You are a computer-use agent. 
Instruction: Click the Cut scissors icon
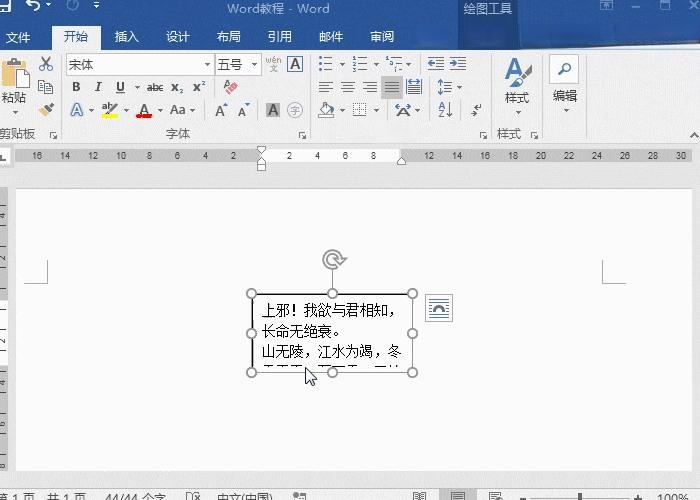coord(46,64)
